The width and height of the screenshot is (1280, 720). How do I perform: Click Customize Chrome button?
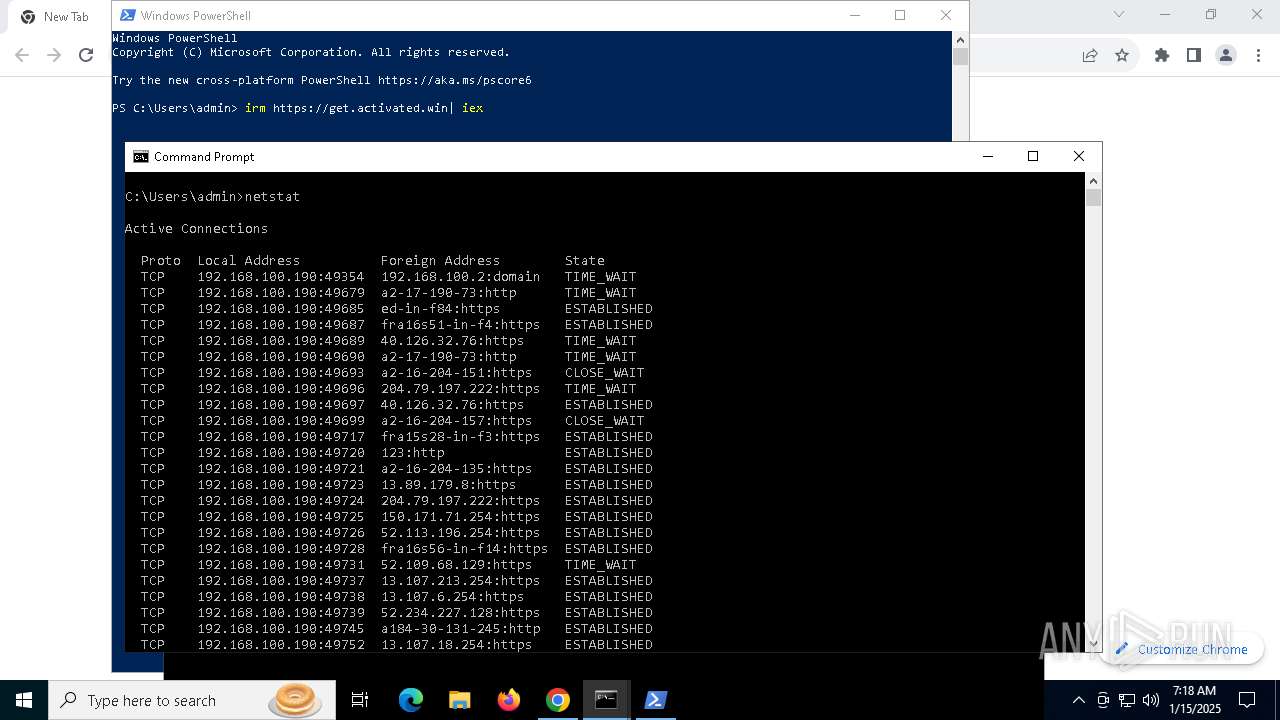1181,649
